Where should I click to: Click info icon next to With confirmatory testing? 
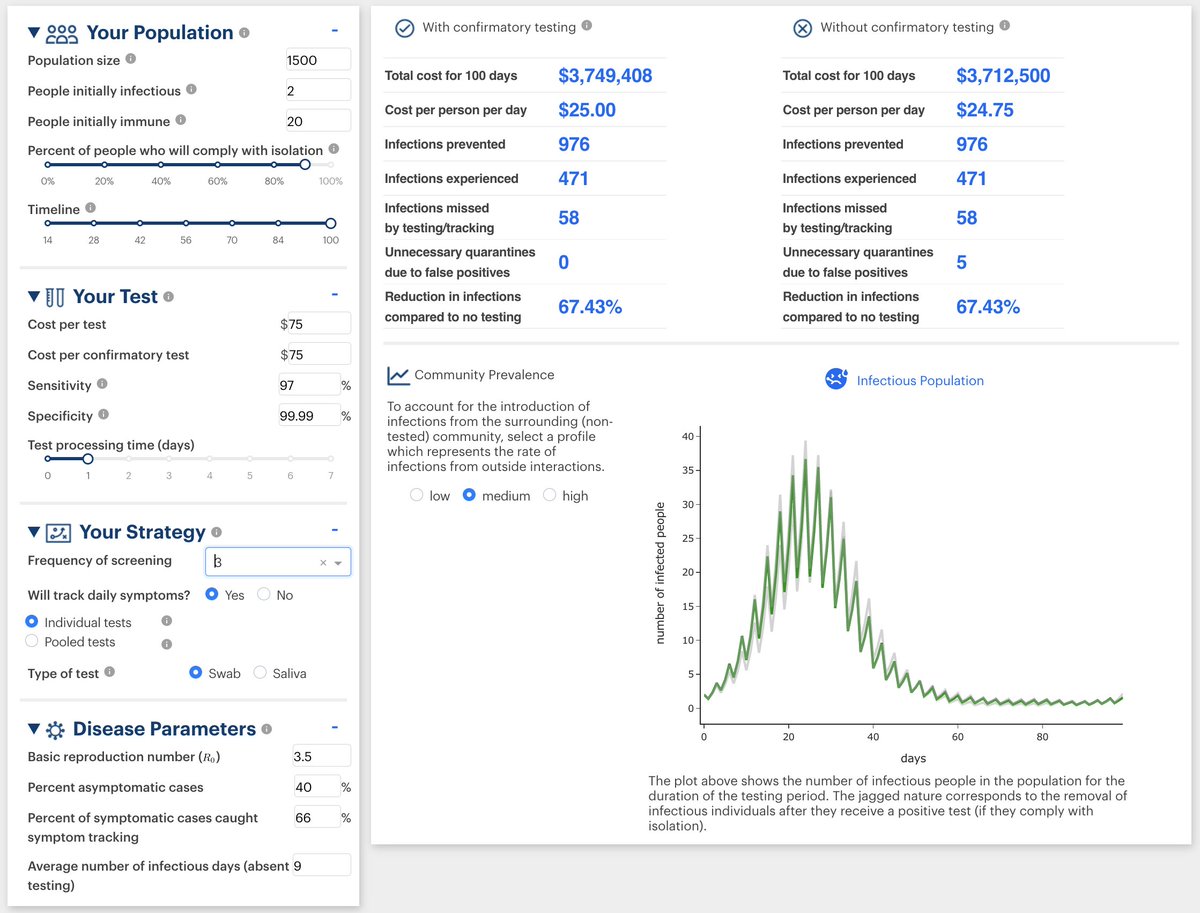[587, 26]
